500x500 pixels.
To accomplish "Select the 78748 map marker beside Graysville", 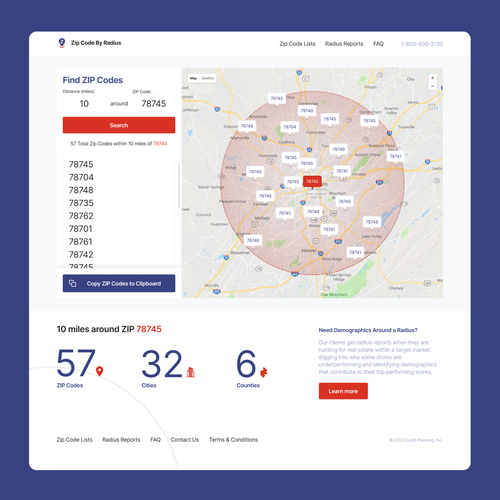I will coord(247,126).
